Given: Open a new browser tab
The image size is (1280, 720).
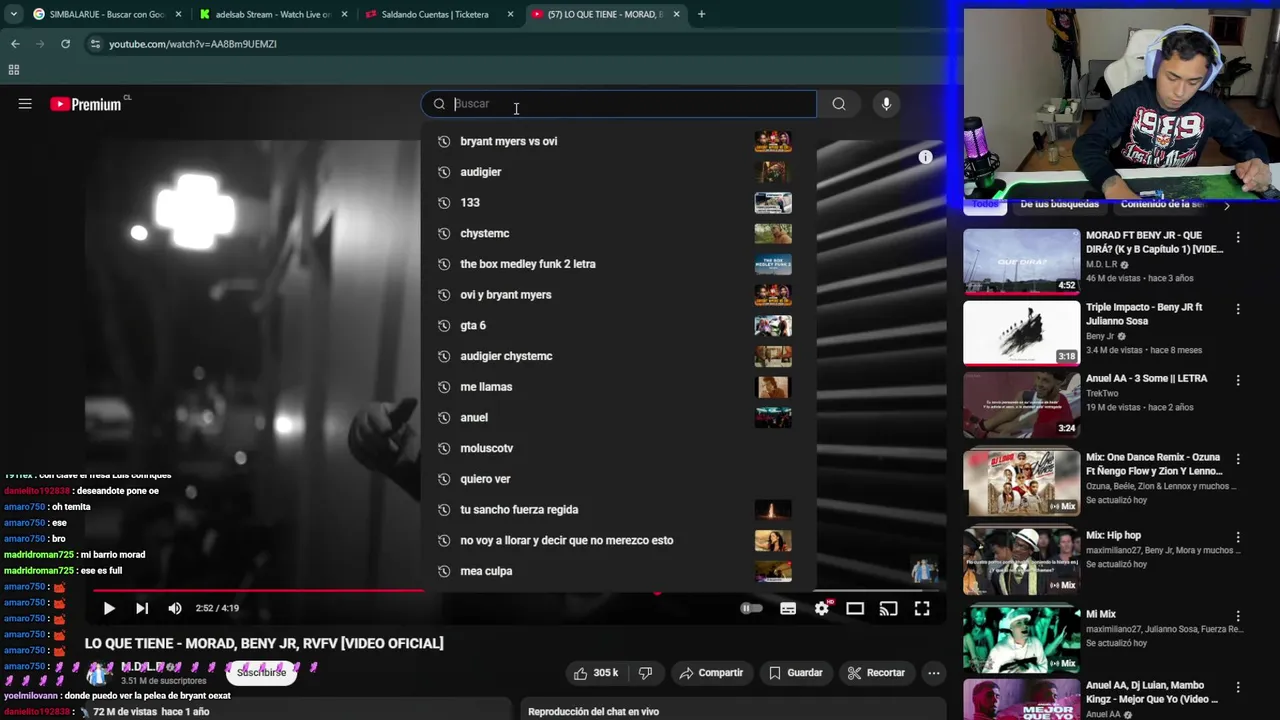Looking at the screenshot, I should 701,14.
